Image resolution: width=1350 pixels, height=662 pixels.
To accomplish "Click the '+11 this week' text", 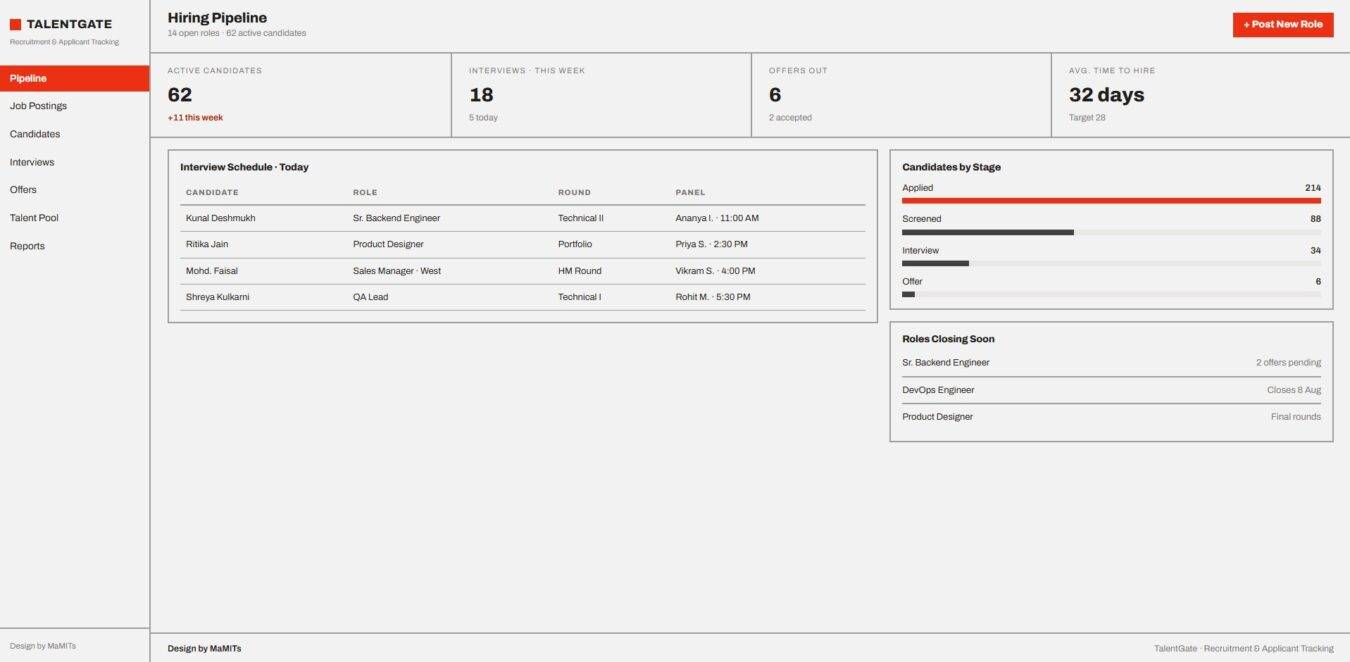I will (x=195, y=118).
